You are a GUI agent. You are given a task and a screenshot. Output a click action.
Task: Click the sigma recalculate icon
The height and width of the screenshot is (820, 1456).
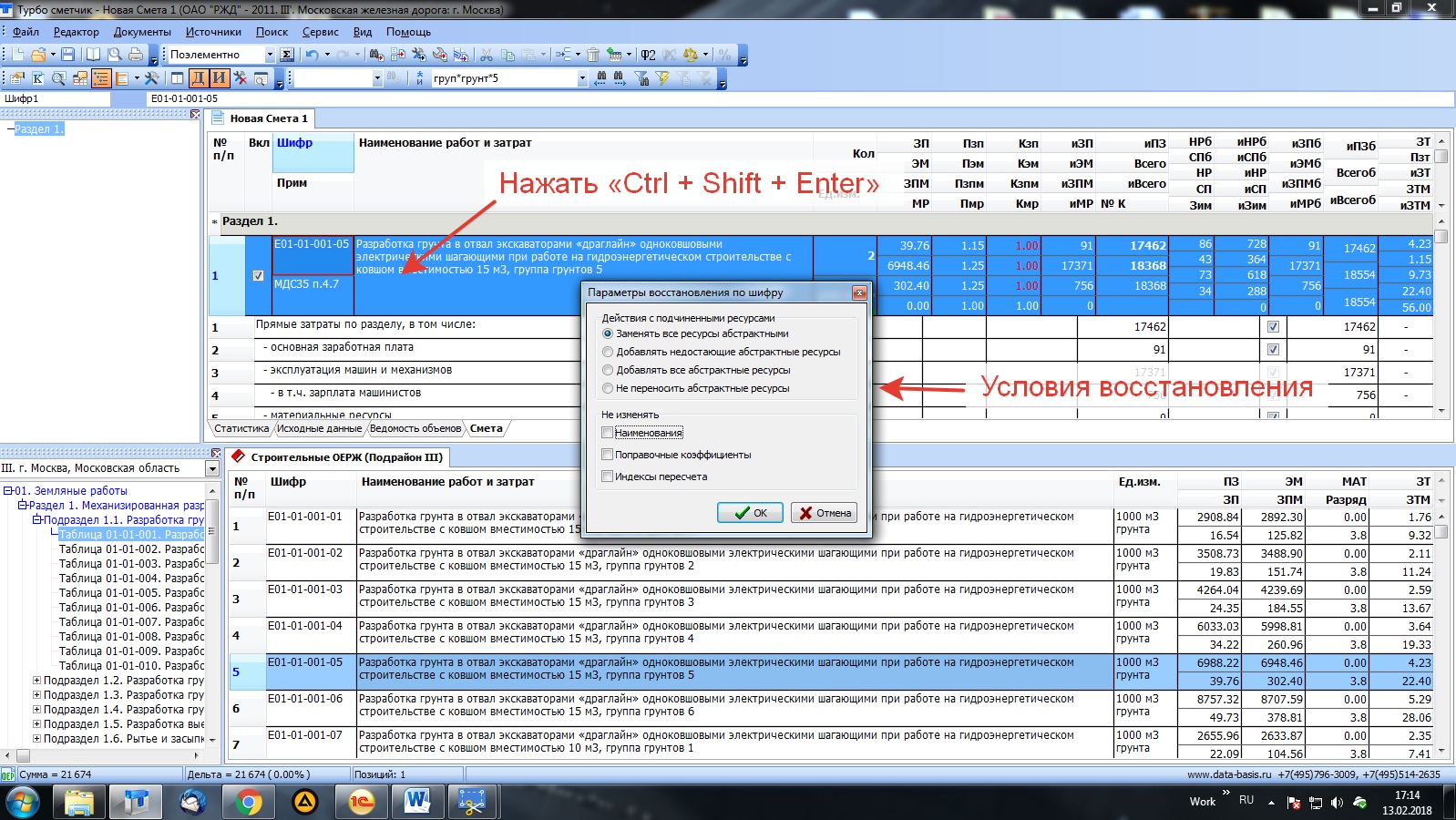click(x=287, y=55)
